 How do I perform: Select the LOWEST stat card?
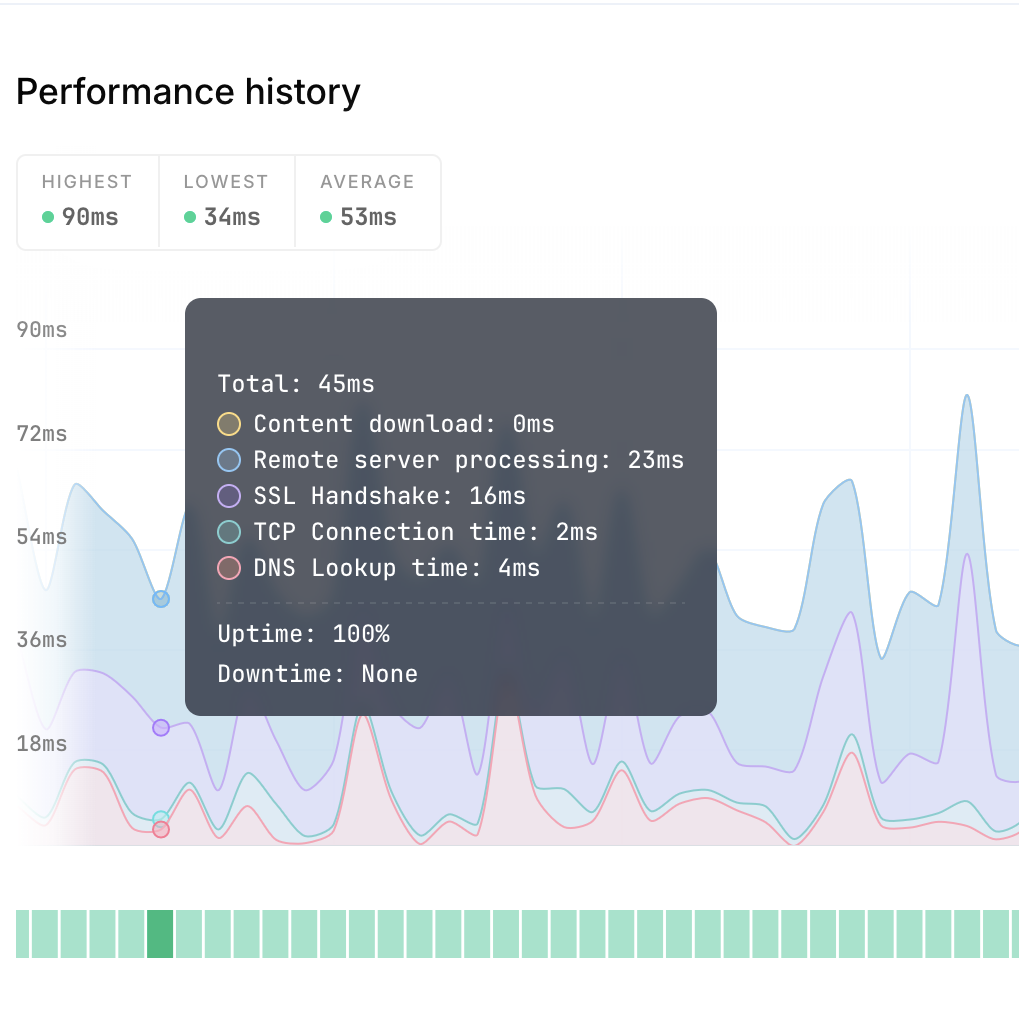coord(227,201)
